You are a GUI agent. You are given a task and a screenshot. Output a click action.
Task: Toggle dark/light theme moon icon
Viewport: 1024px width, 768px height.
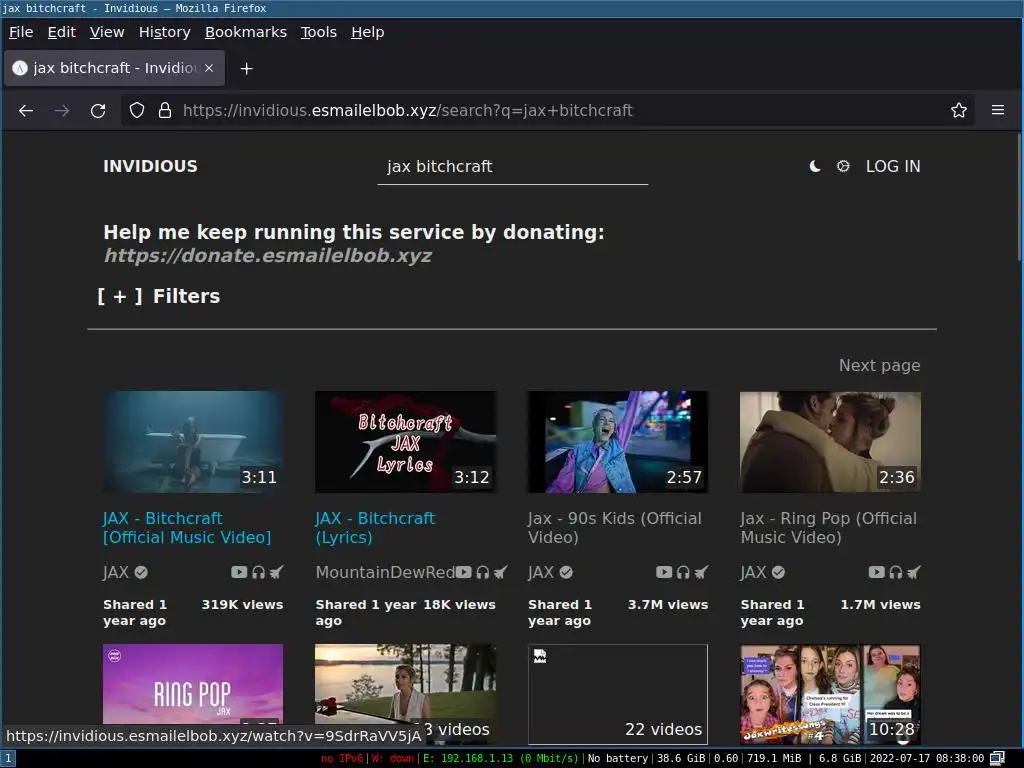click(815, 167)
